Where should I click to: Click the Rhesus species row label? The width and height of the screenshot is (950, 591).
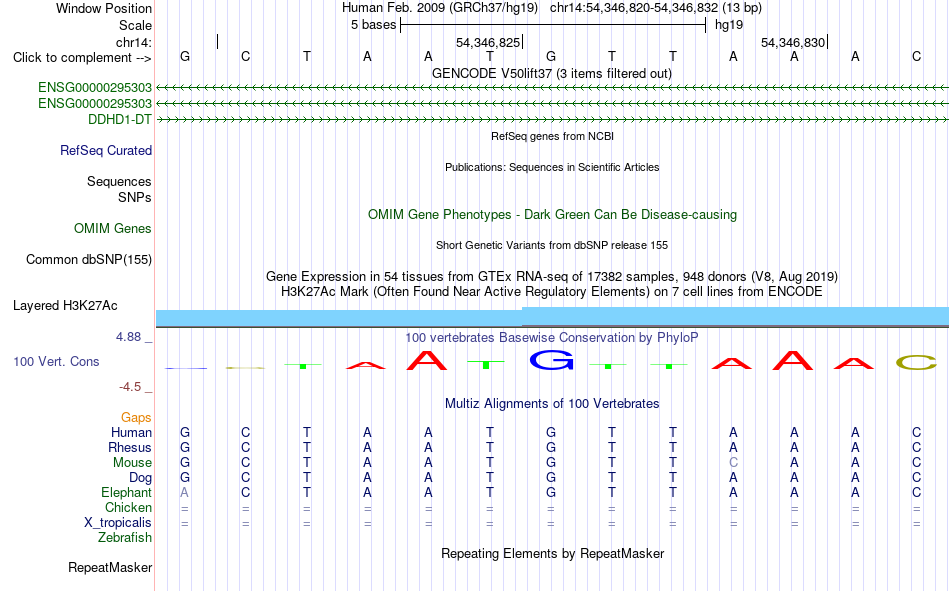point(130,447)
